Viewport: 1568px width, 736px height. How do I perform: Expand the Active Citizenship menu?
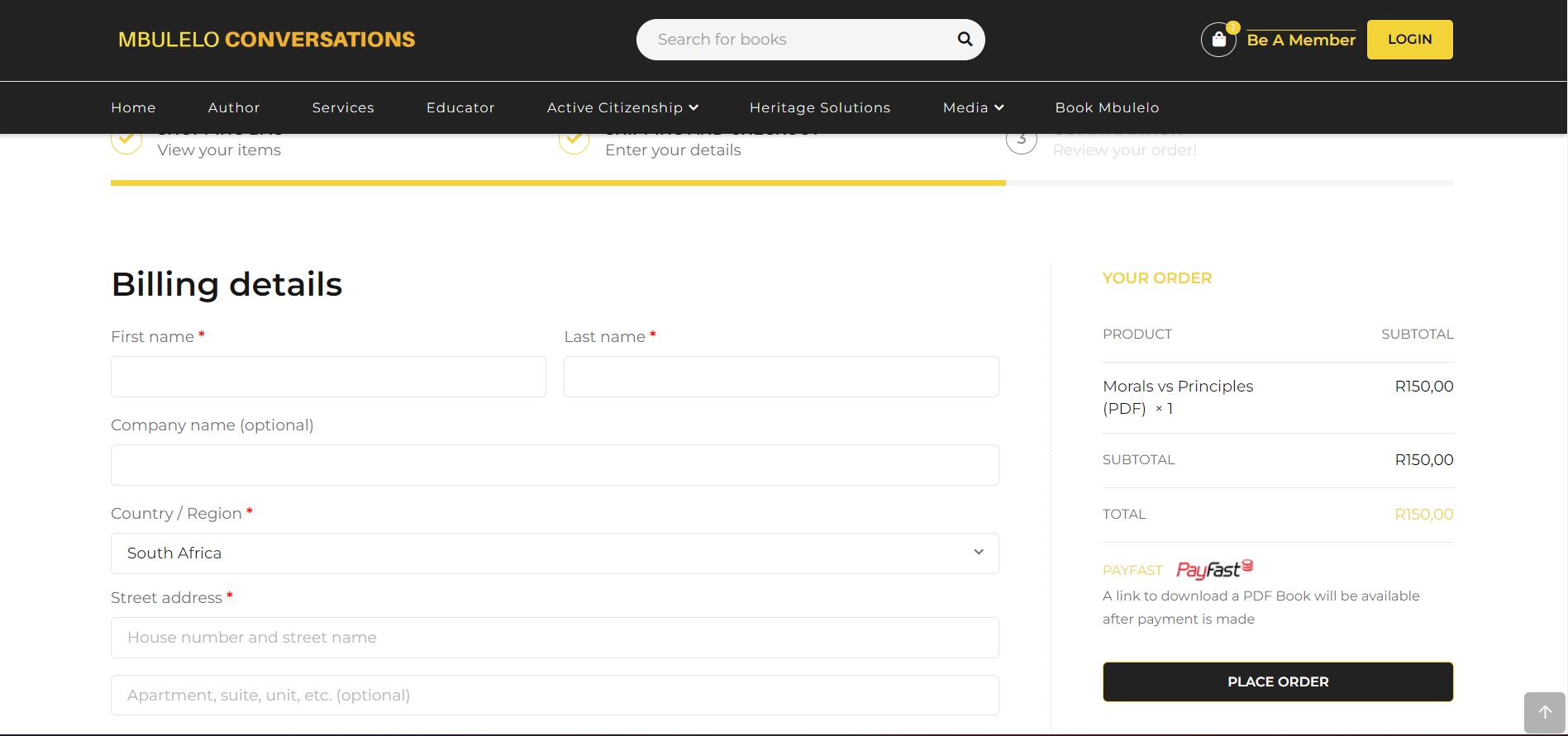(622, 107)
